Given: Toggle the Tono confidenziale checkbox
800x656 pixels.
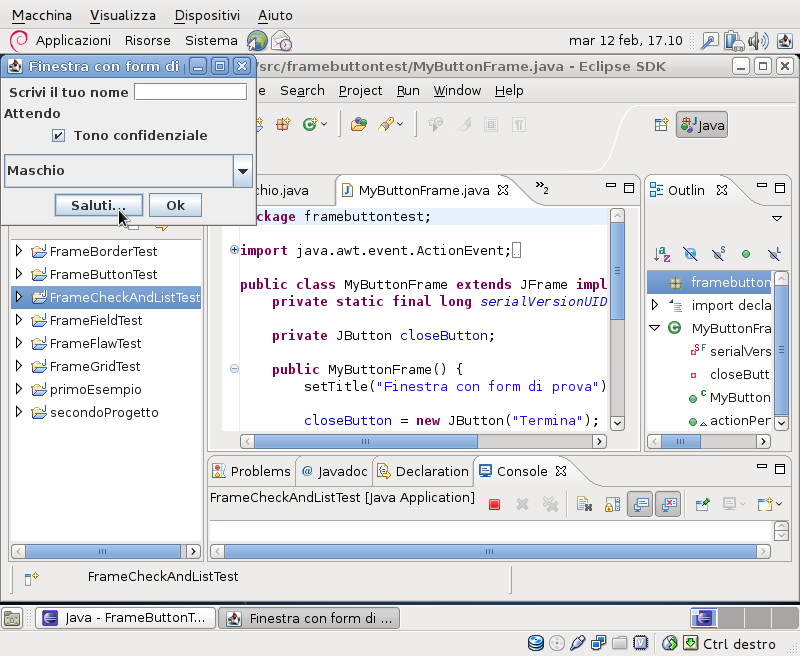Looking at the screenshot, I should tap(58, 135).
